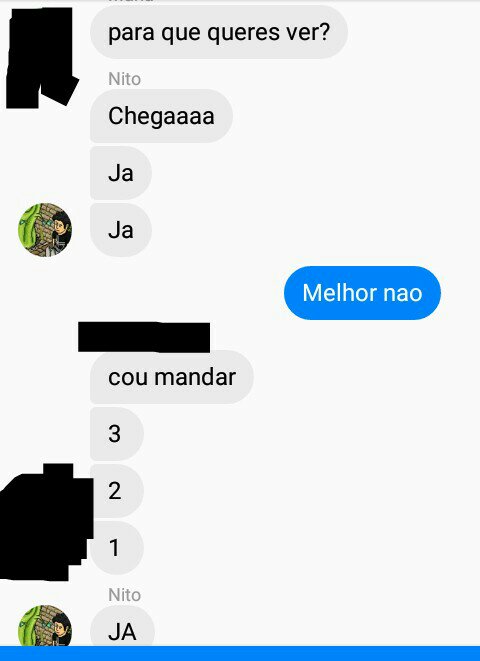Select the blue 'Melhor nao' sent message
480x661 pixels.
[x=362, y=293]
